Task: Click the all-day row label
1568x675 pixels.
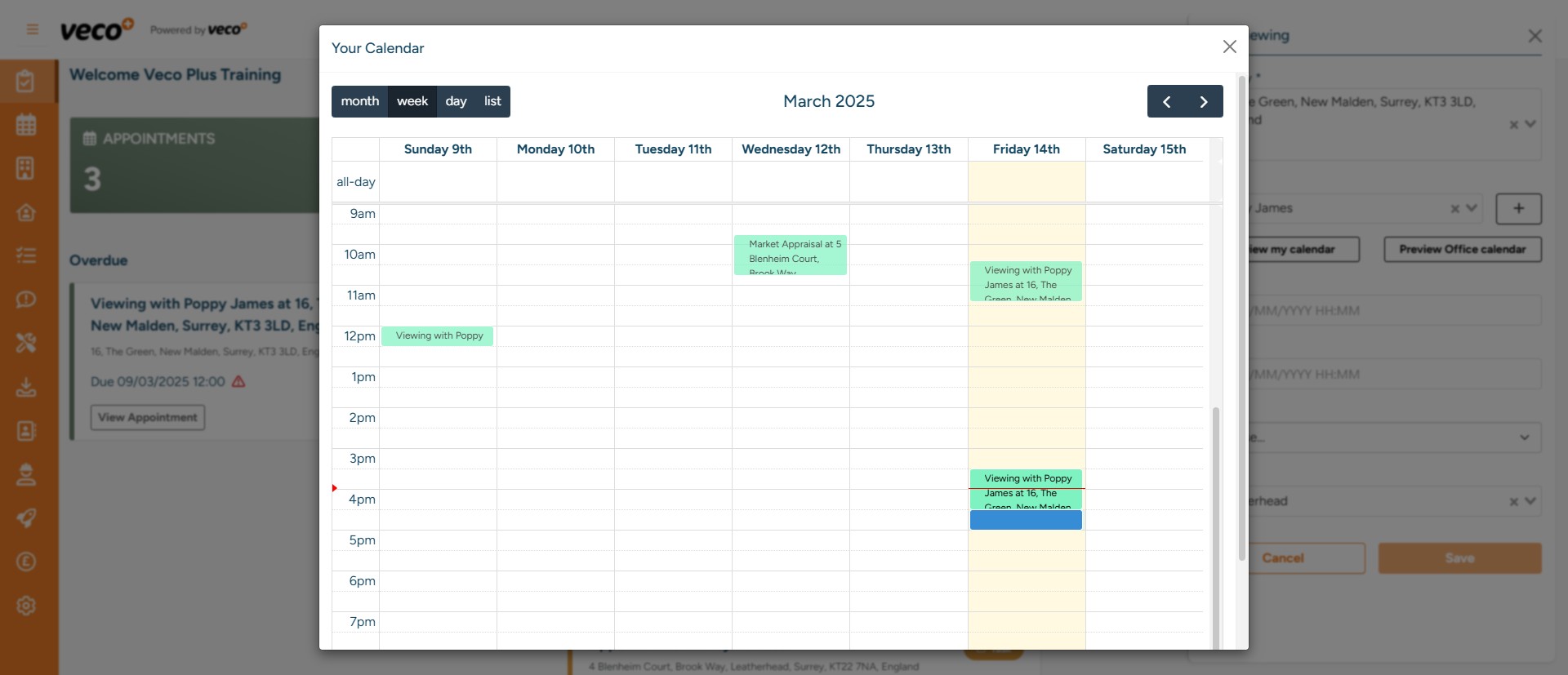Action: [x=356, y=182]
